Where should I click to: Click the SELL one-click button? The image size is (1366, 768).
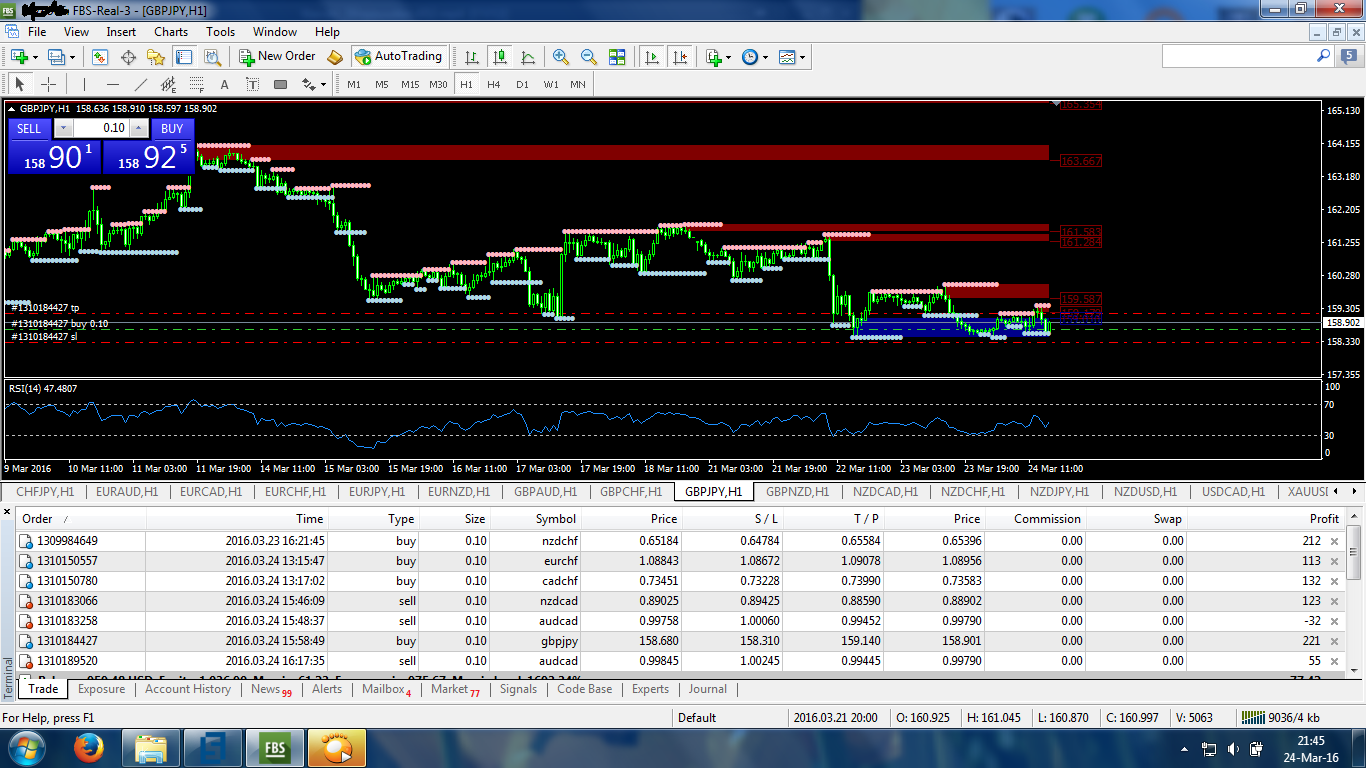29,128
